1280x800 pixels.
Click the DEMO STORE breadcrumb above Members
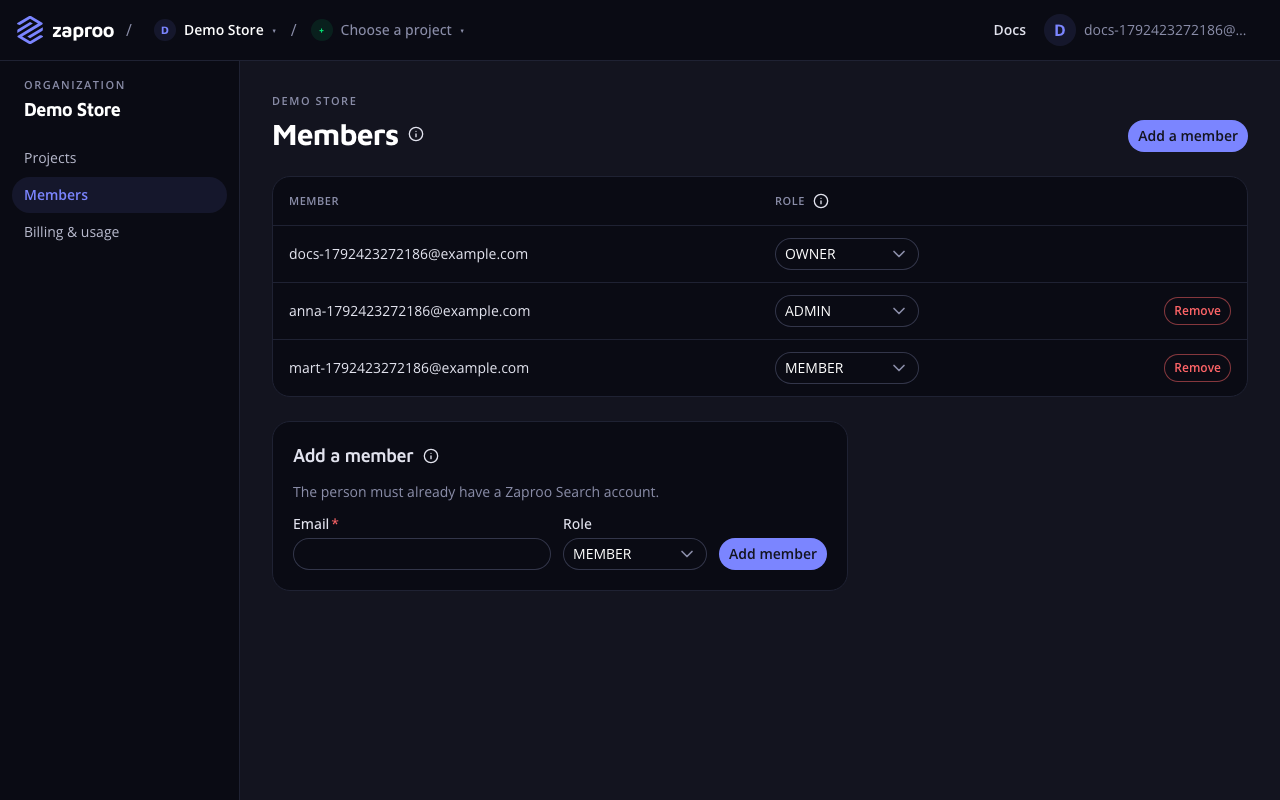click(314, 101)
